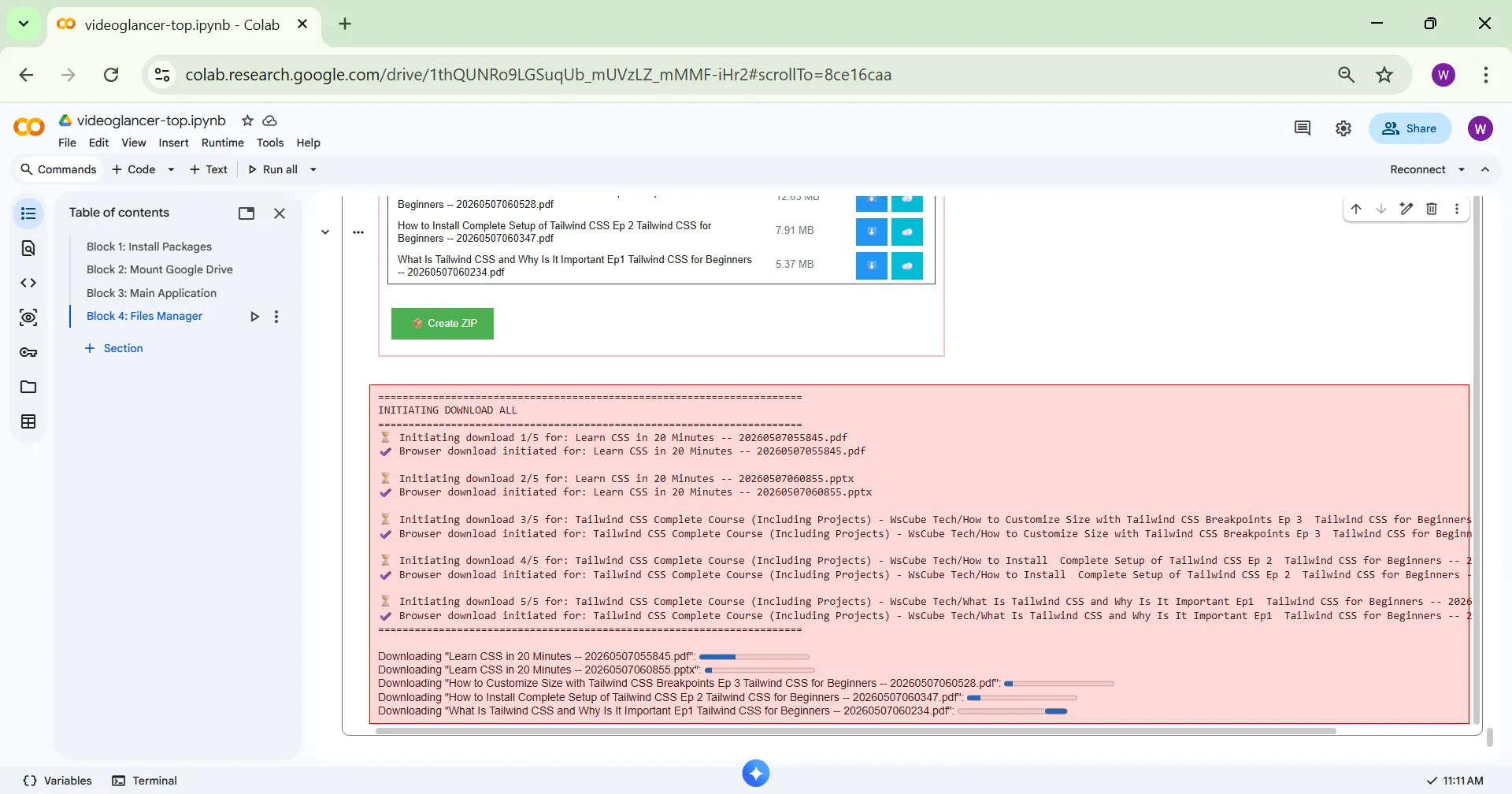Screen dimensions: 1512x794
Task: Open comments icon in header
Action: [x=1303, y=128]
